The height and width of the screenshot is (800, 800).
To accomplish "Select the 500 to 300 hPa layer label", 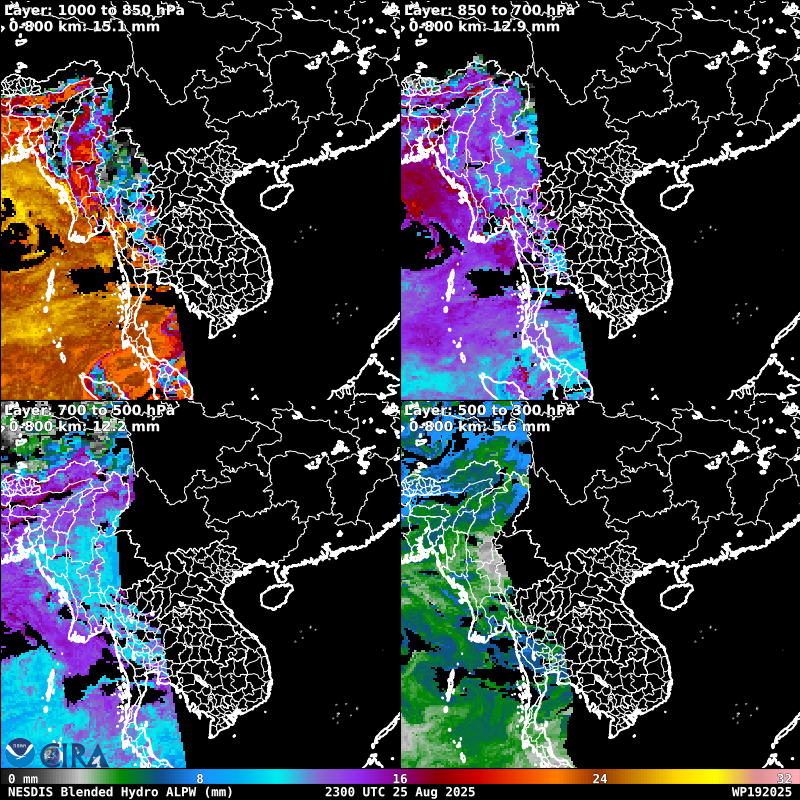I will pyautogui.click(x=488, y=410).
